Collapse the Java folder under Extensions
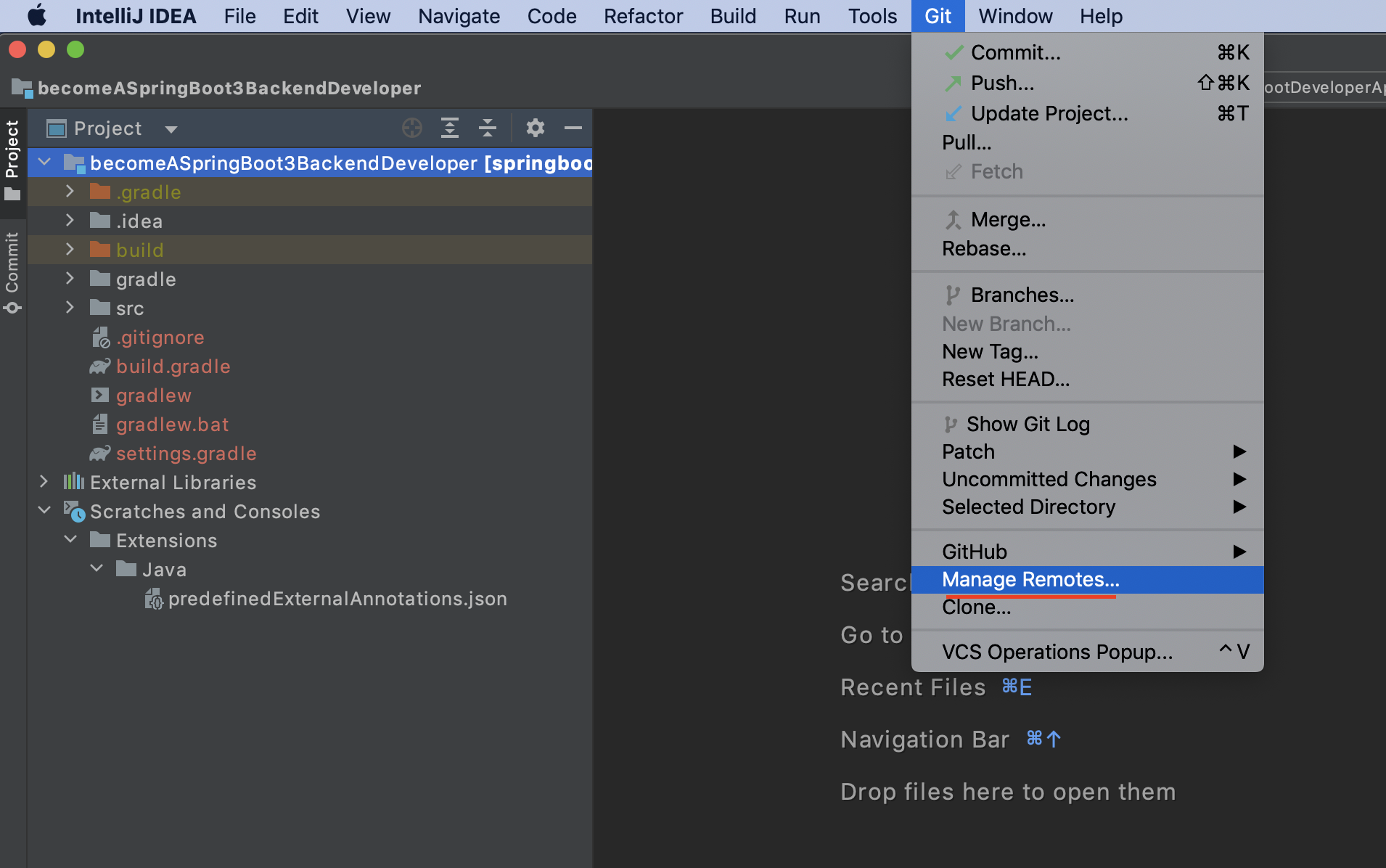 click(97, 568)
